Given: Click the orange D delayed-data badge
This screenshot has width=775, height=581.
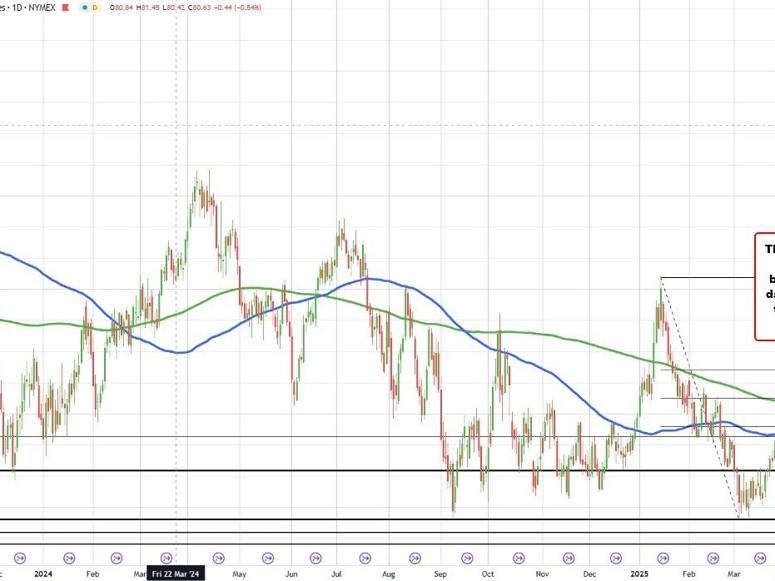Looking at the screenshot, I should tap(95, 8).
